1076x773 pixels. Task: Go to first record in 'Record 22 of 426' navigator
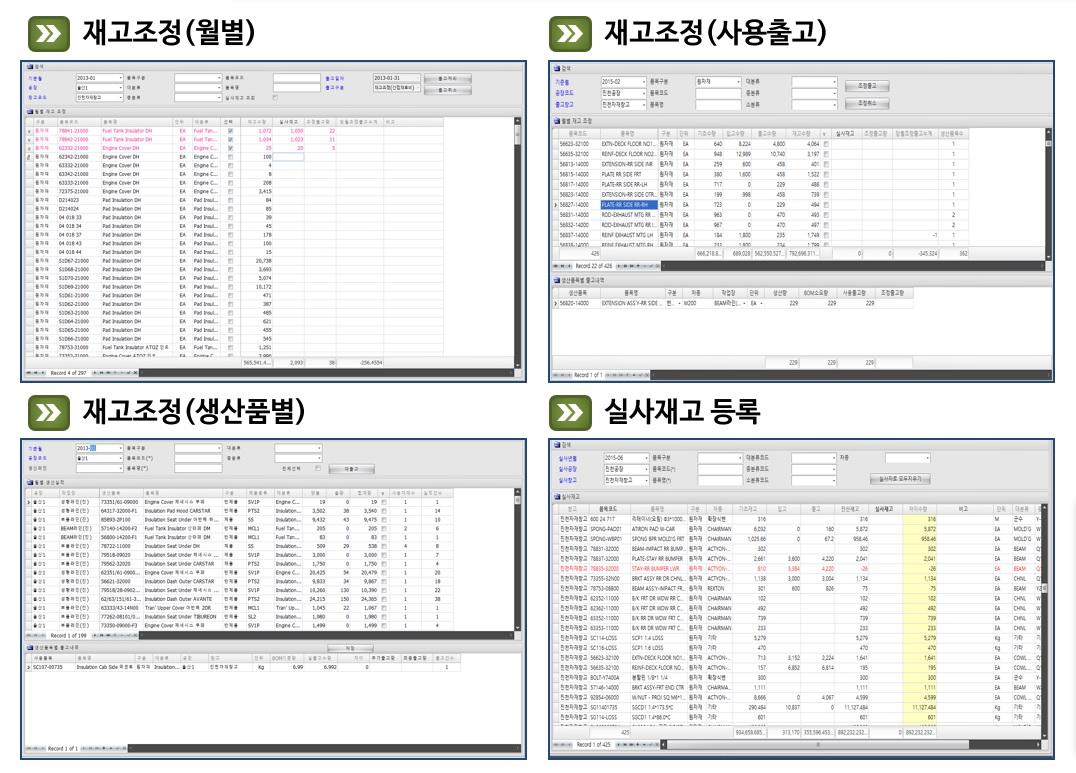point(557,266)
